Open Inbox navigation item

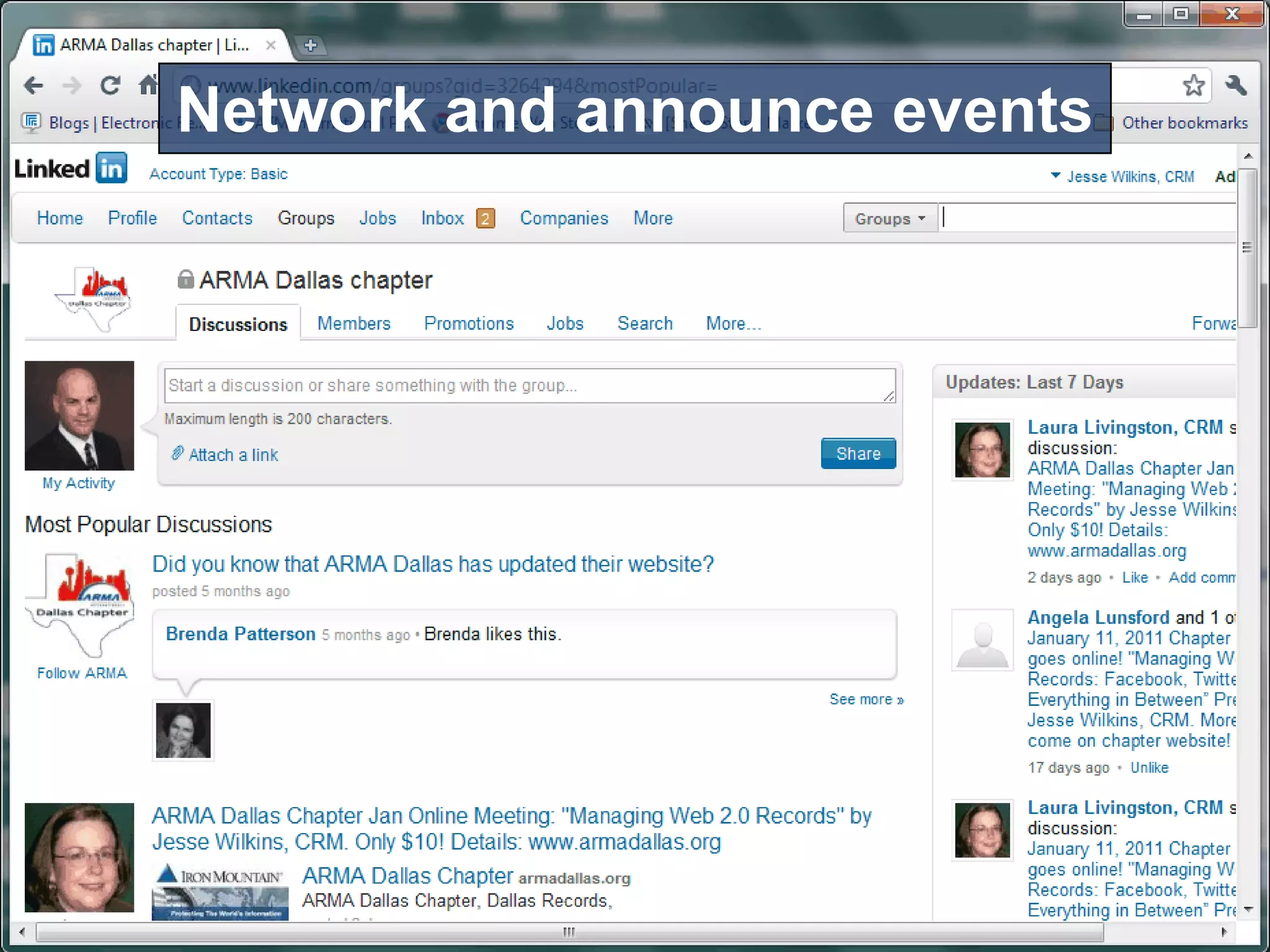tap(443, 218)
